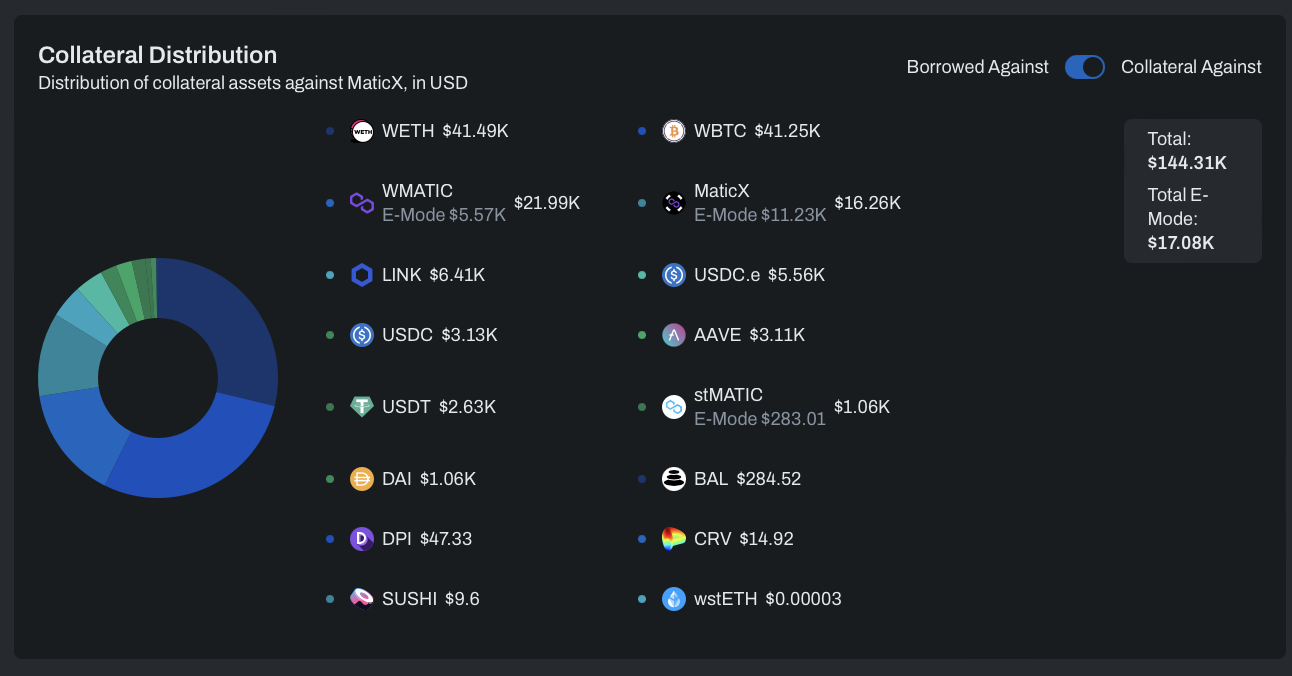The image size is (1292, 676).
Task: Click the USDT tether icon
Action: (x=362, y=407)
